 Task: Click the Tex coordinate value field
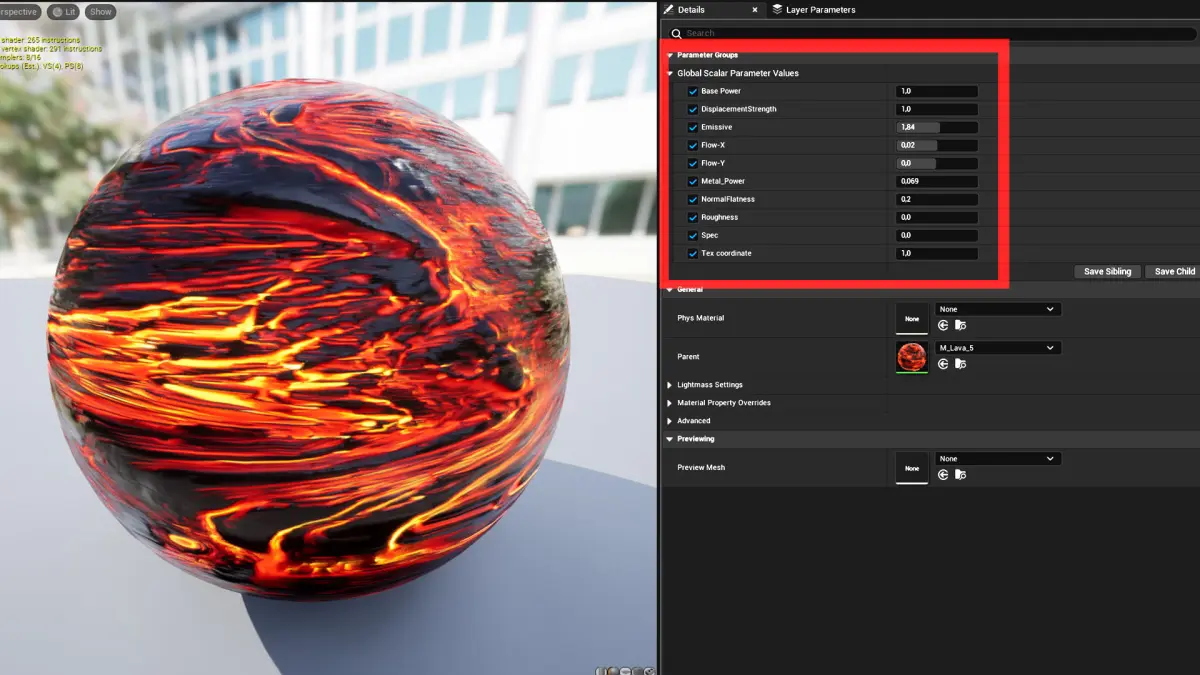pos(937,253)
